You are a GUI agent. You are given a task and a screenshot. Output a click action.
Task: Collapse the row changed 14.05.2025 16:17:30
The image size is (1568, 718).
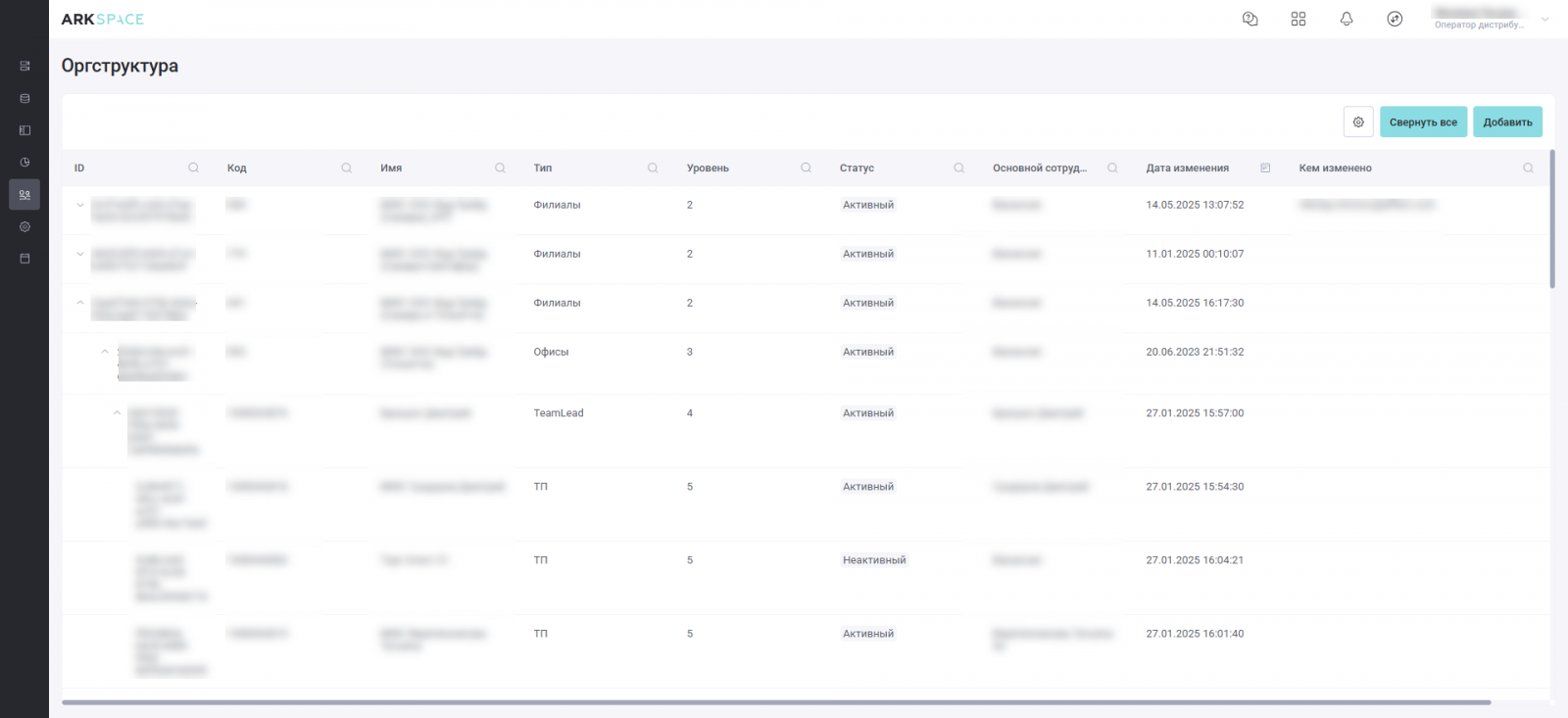[x=80, y=303]
